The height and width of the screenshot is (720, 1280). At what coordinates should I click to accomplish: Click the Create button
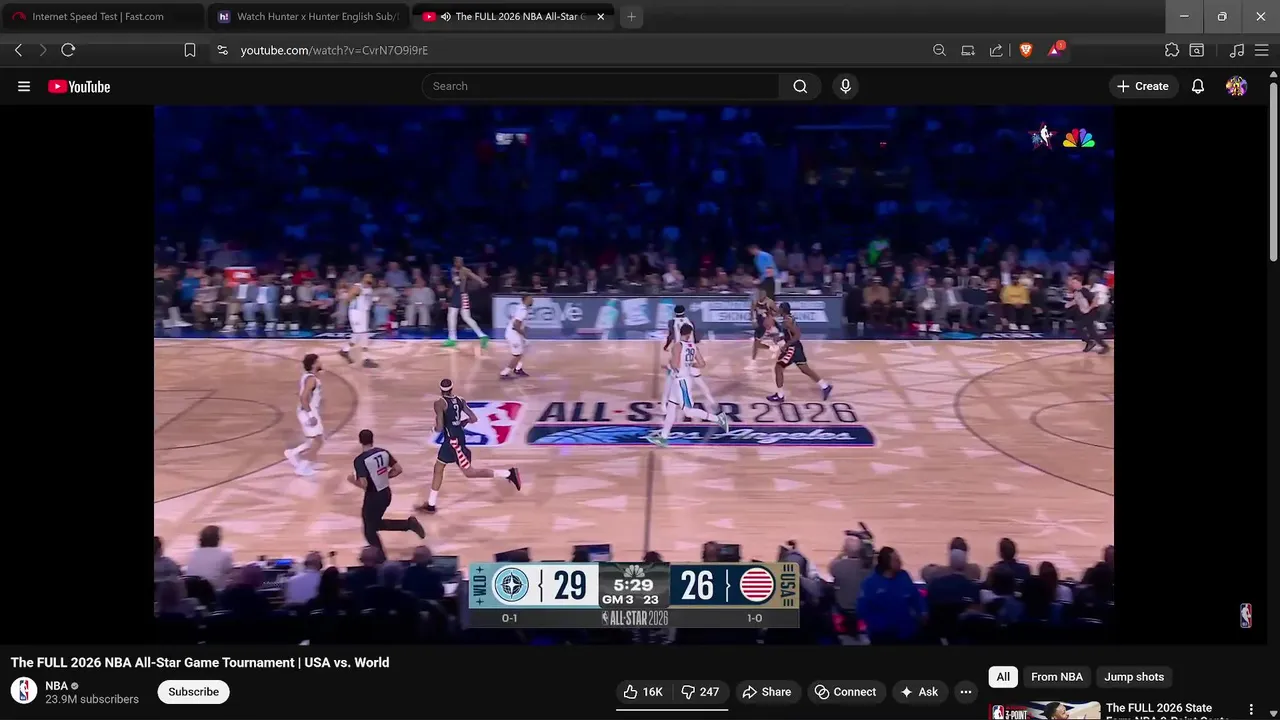point(1143,86)
